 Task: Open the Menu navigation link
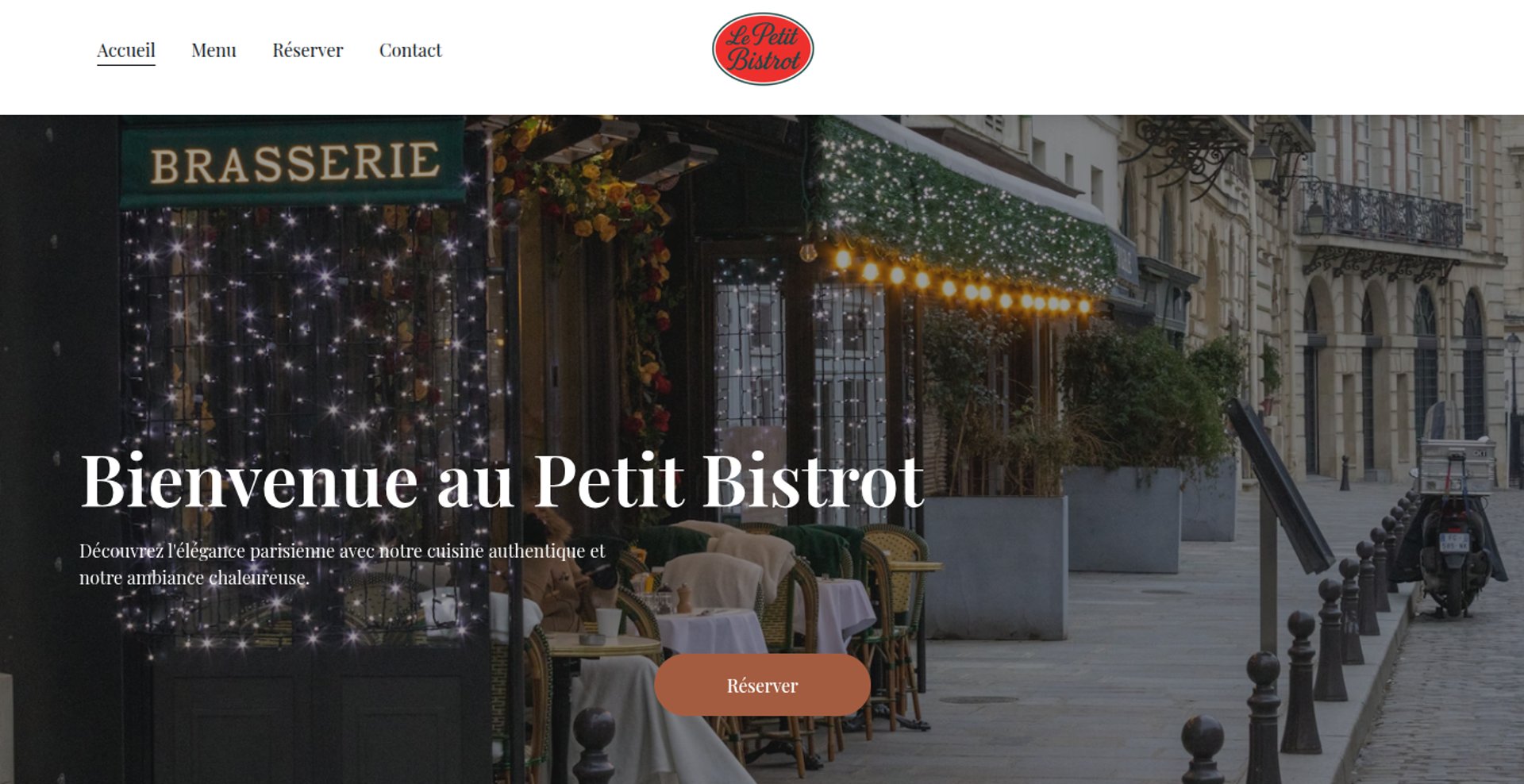(214, 50)
